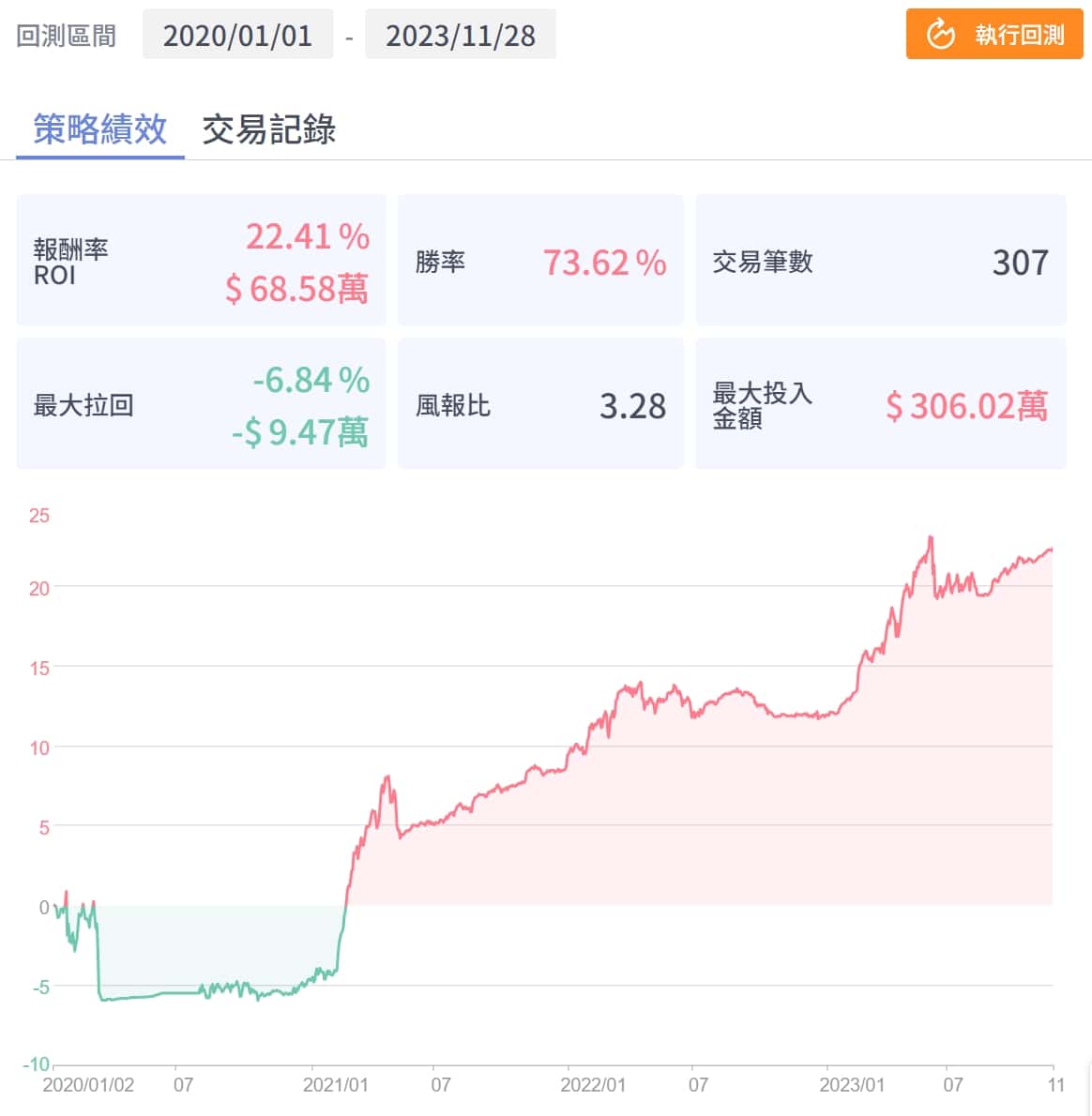Click the 報酬率 ROI label
1092x1116 pixels.
coord(70,262)
